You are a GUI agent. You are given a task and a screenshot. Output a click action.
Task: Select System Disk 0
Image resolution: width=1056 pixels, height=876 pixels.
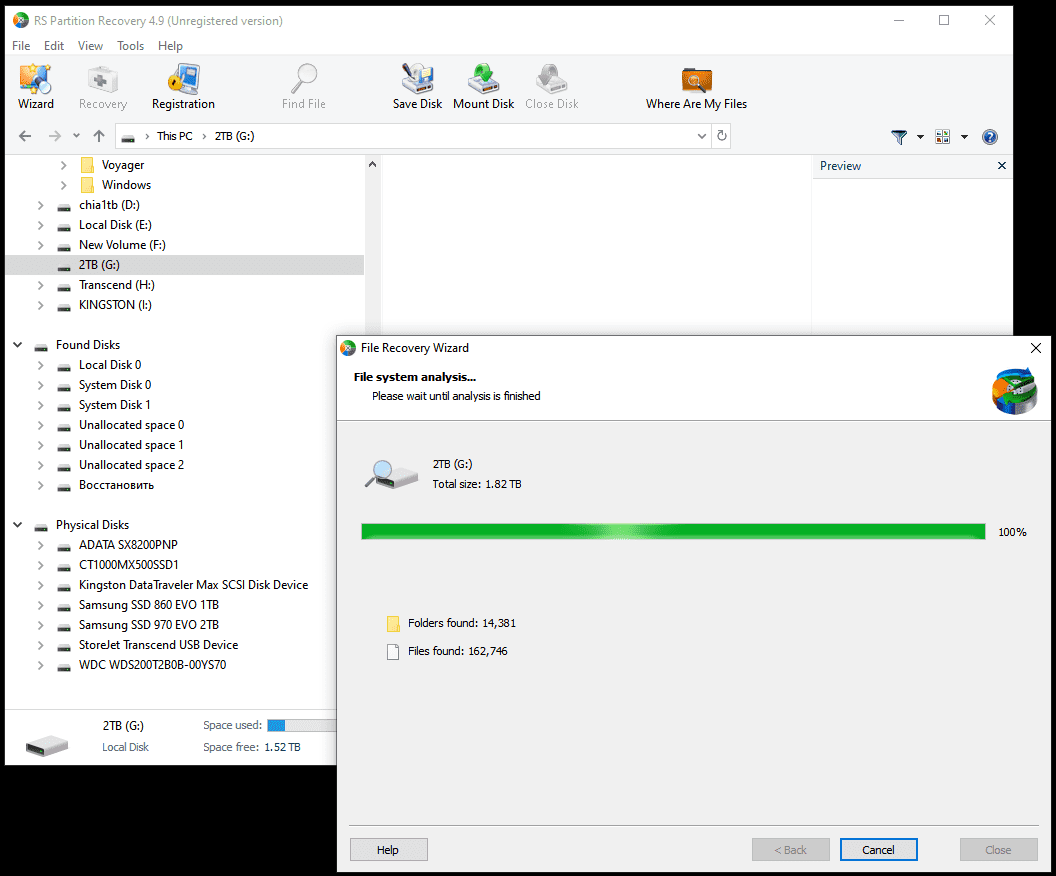114,385
